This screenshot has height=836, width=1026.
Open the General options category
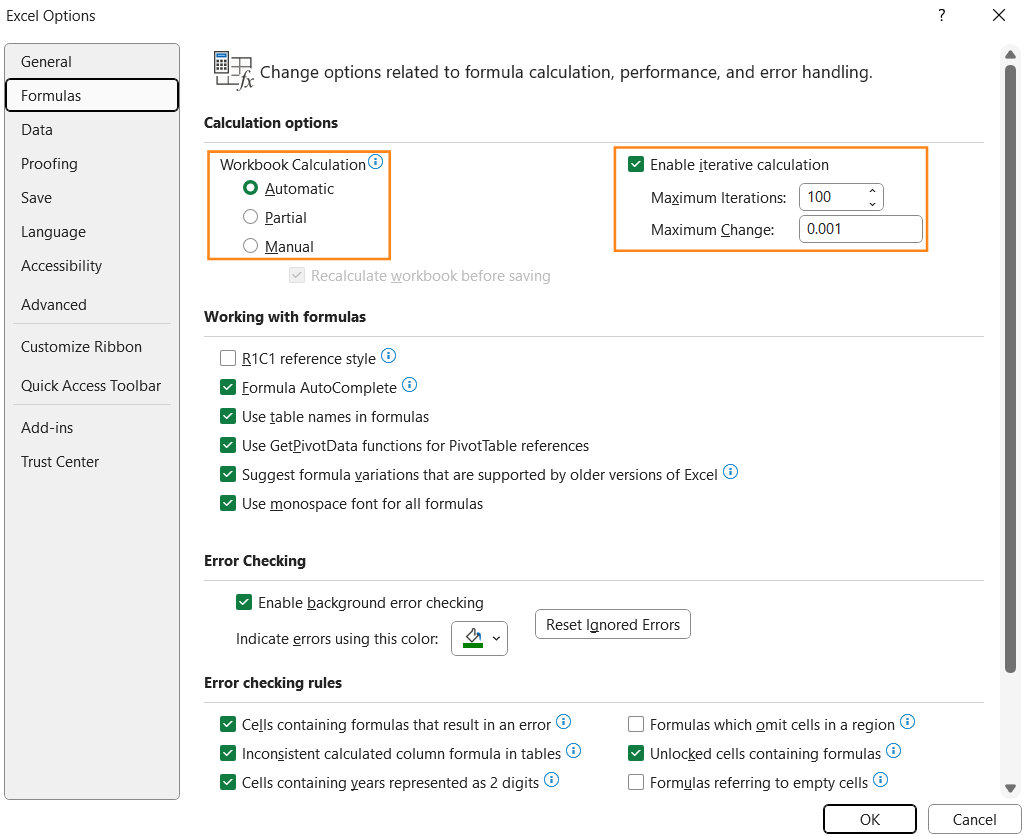click(92, 61)
